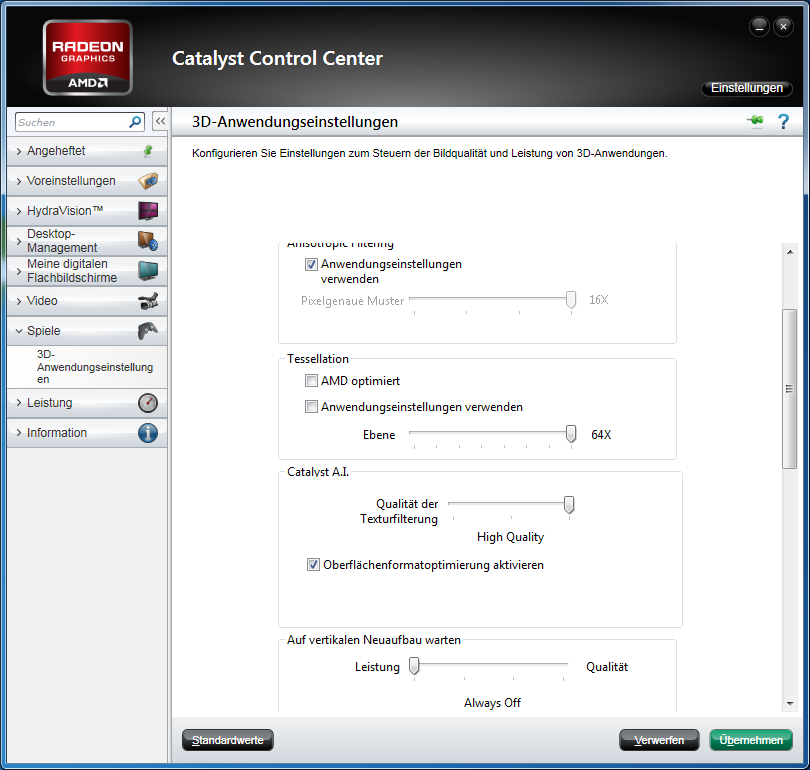Screen dimensions: 810x770
Task: Click the magnifier search icon
Action: (135, 122)
